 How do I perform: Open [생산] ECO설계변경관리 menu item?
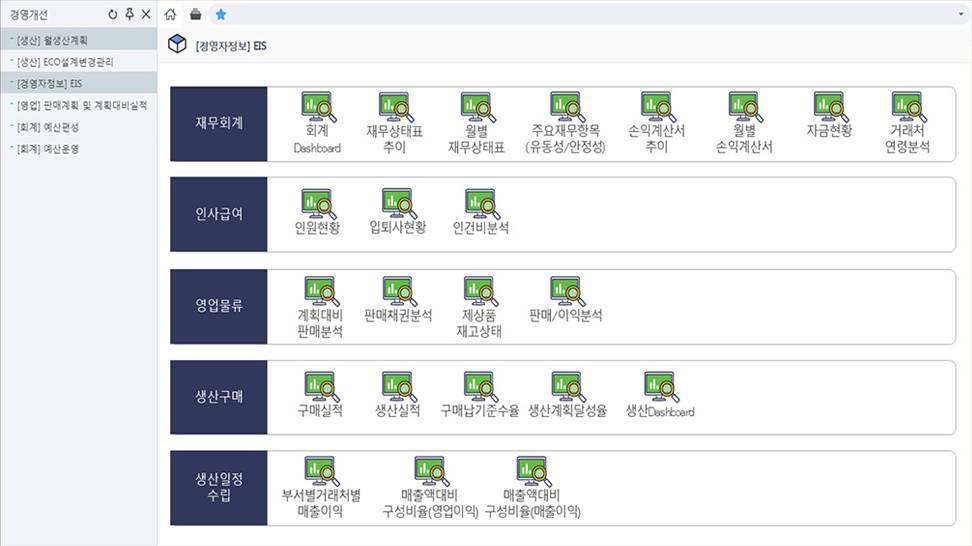point(64,61)
